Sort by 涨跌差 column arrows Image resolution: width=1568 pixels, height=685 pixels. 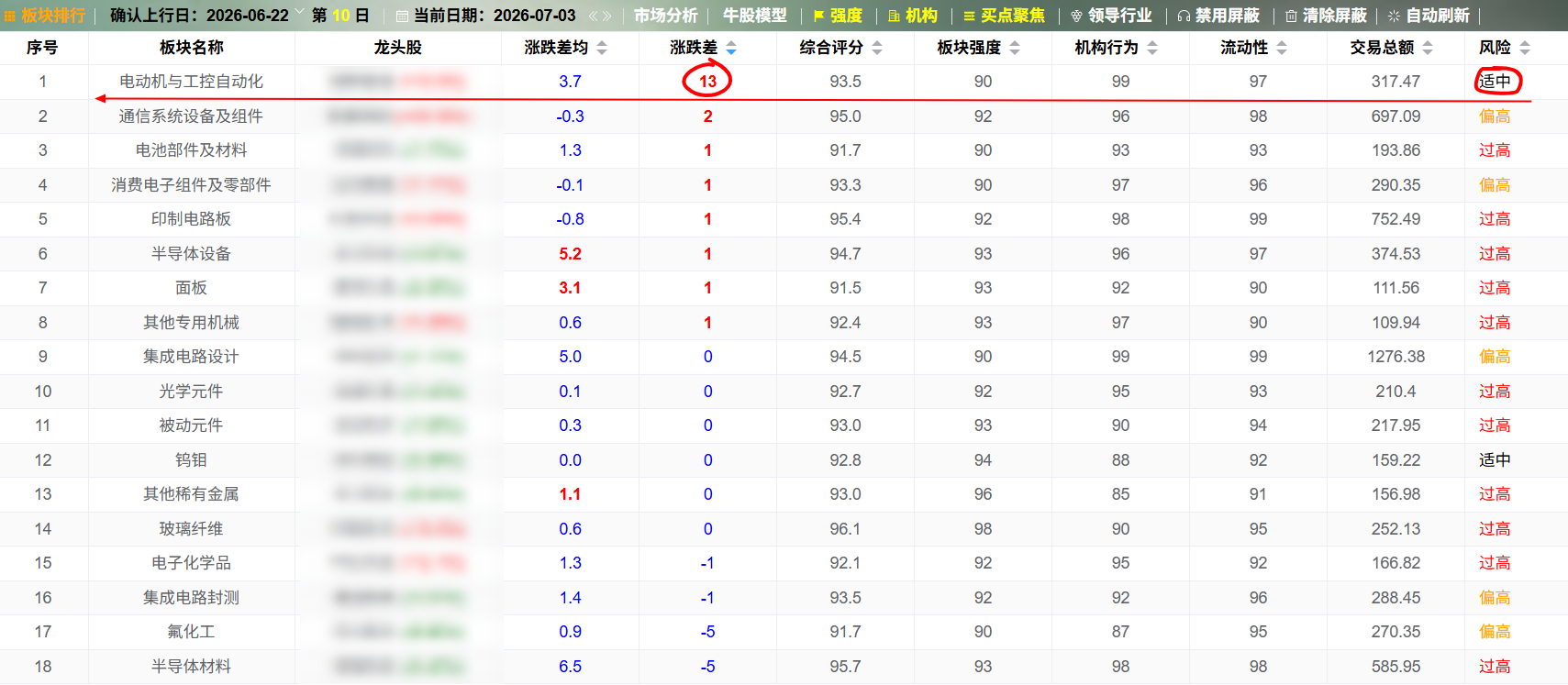pos(731,48)
